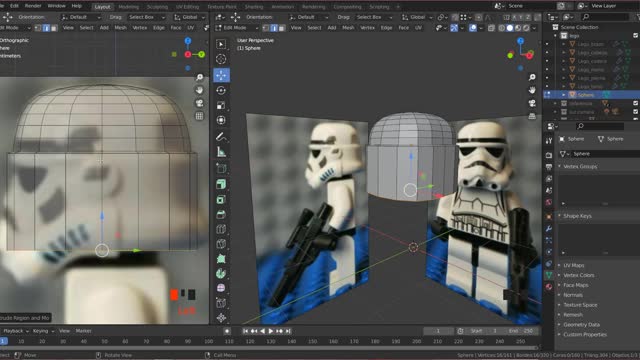Open the Playback dropdown in timeline
The height and width of the screenshot is (360, 640).
coord(16,331)
